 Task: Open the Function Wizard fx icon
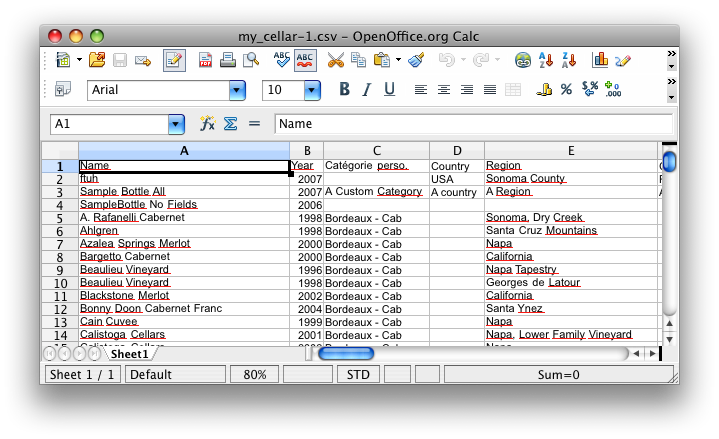pos(207,123)
